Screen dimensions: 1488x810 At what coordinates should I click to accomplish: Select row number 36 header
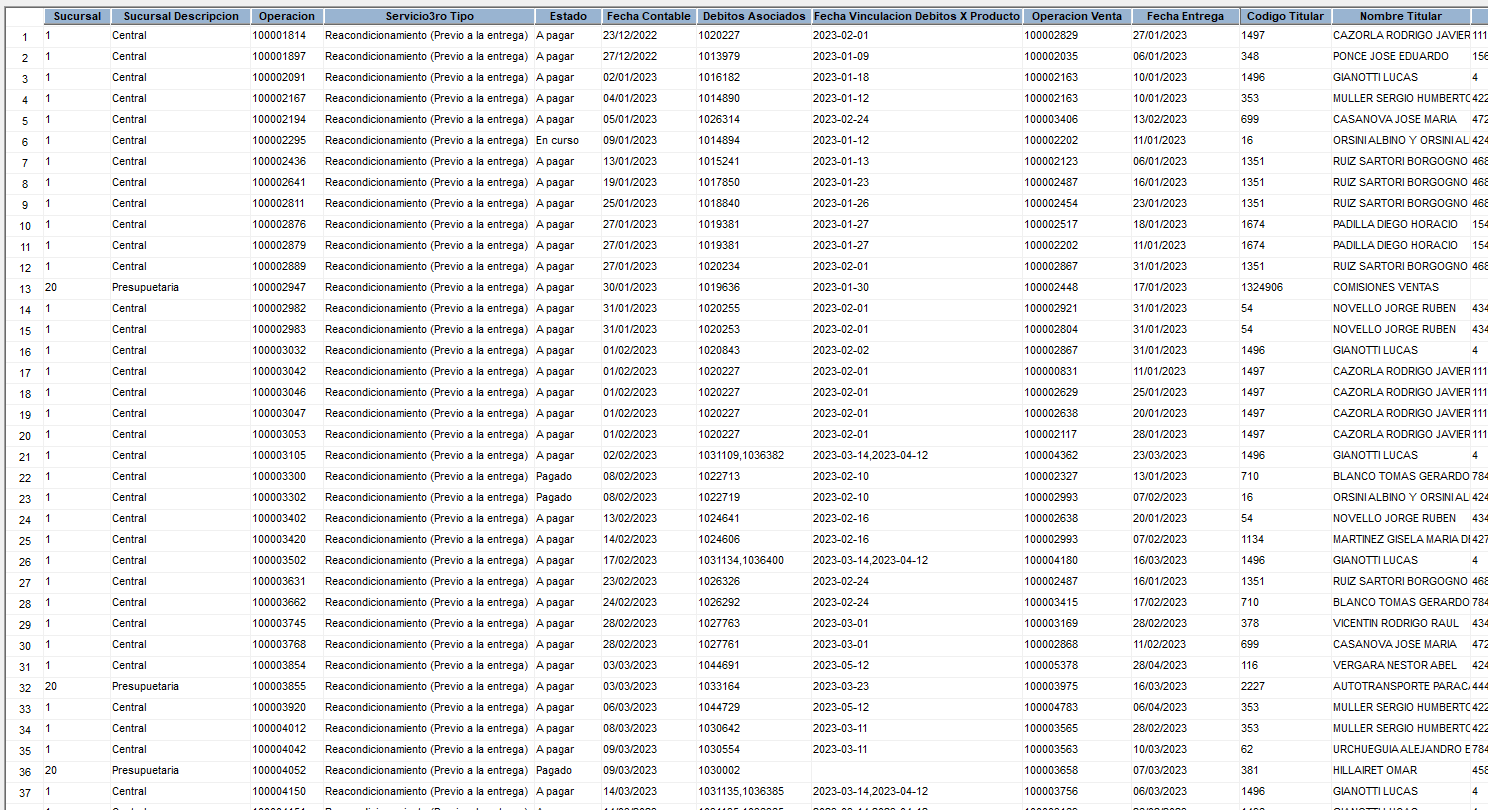(25, 772)
